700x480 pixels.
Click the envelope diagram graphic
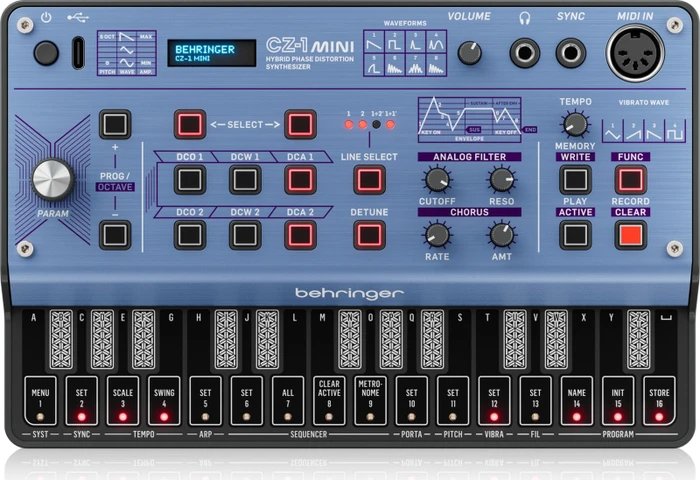pyautogui.click(x=470, y=120)
